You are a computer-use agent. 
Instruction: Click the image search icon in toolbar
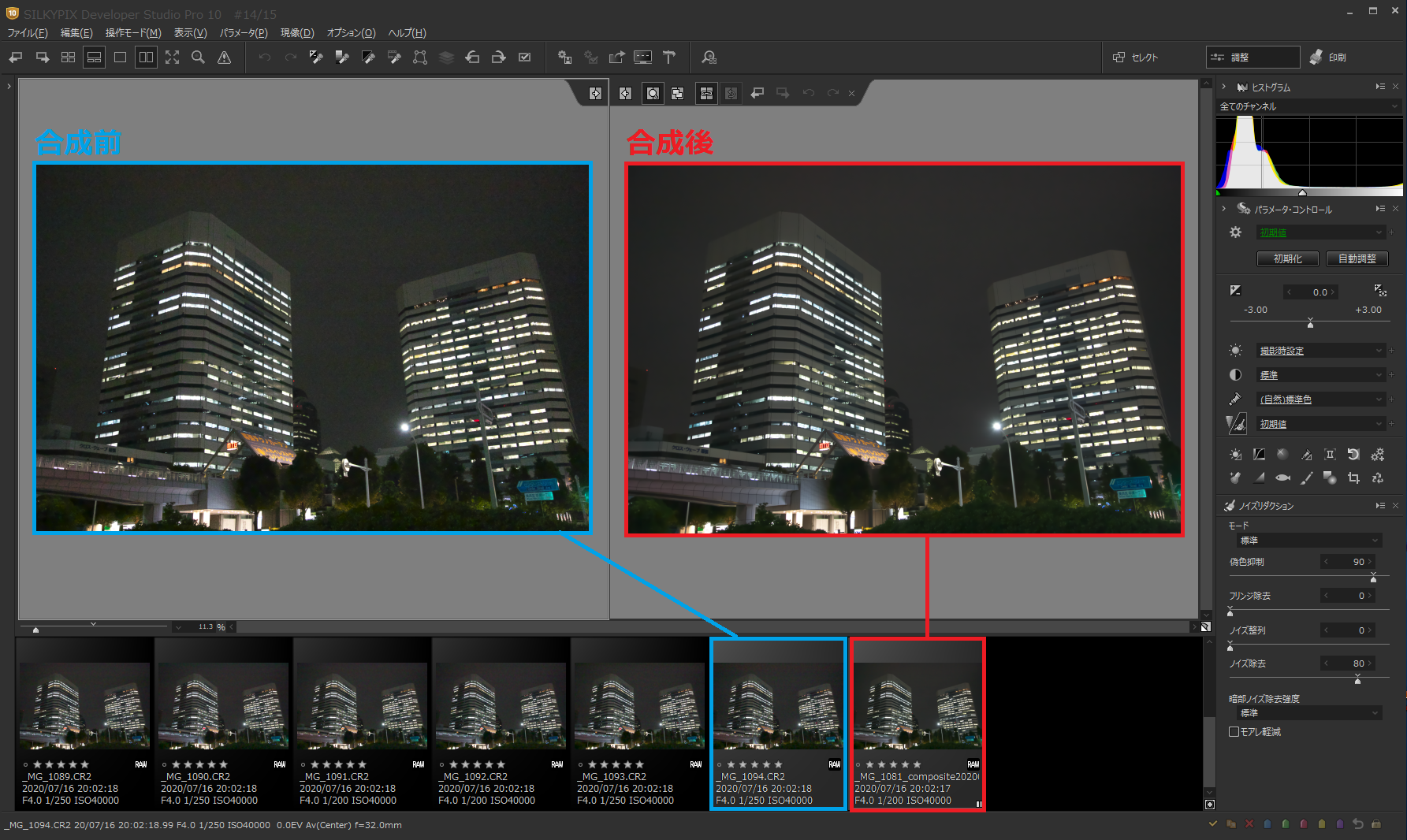(709, 58)
